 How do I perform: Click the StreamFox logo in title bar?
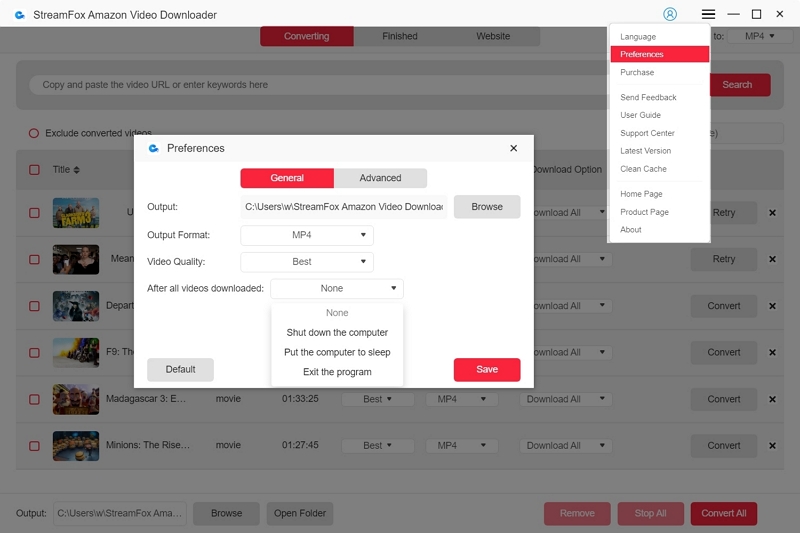[20, 15]
